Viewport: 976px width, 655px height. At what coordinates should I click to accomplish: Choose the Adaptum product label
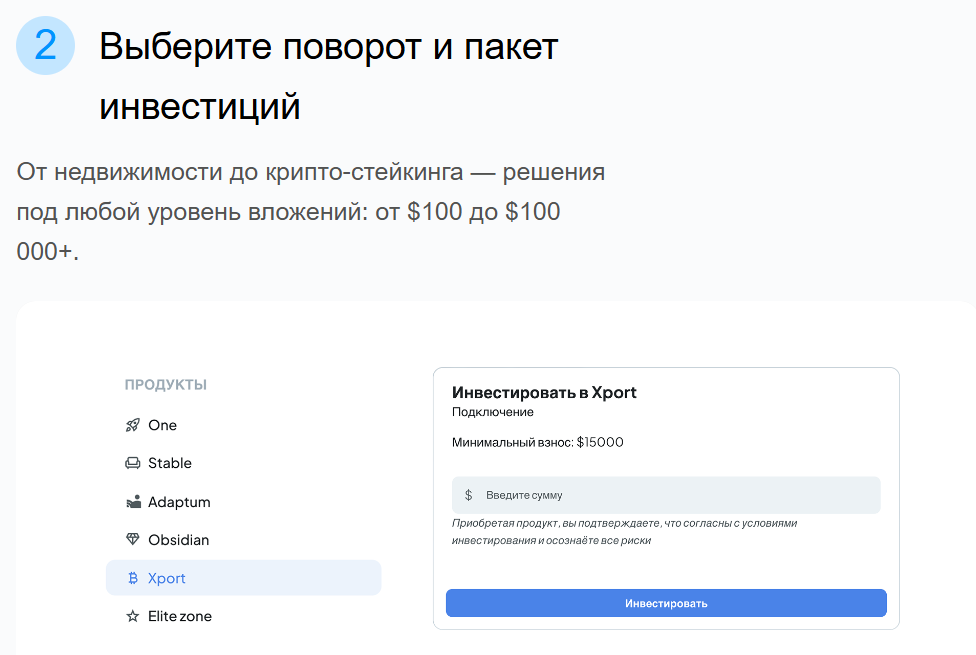pos(179,502)
